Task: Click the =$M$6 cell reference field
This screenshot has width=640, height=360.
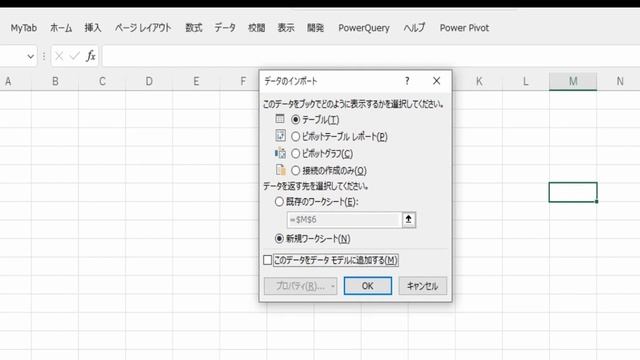Action: pos(344,220)
